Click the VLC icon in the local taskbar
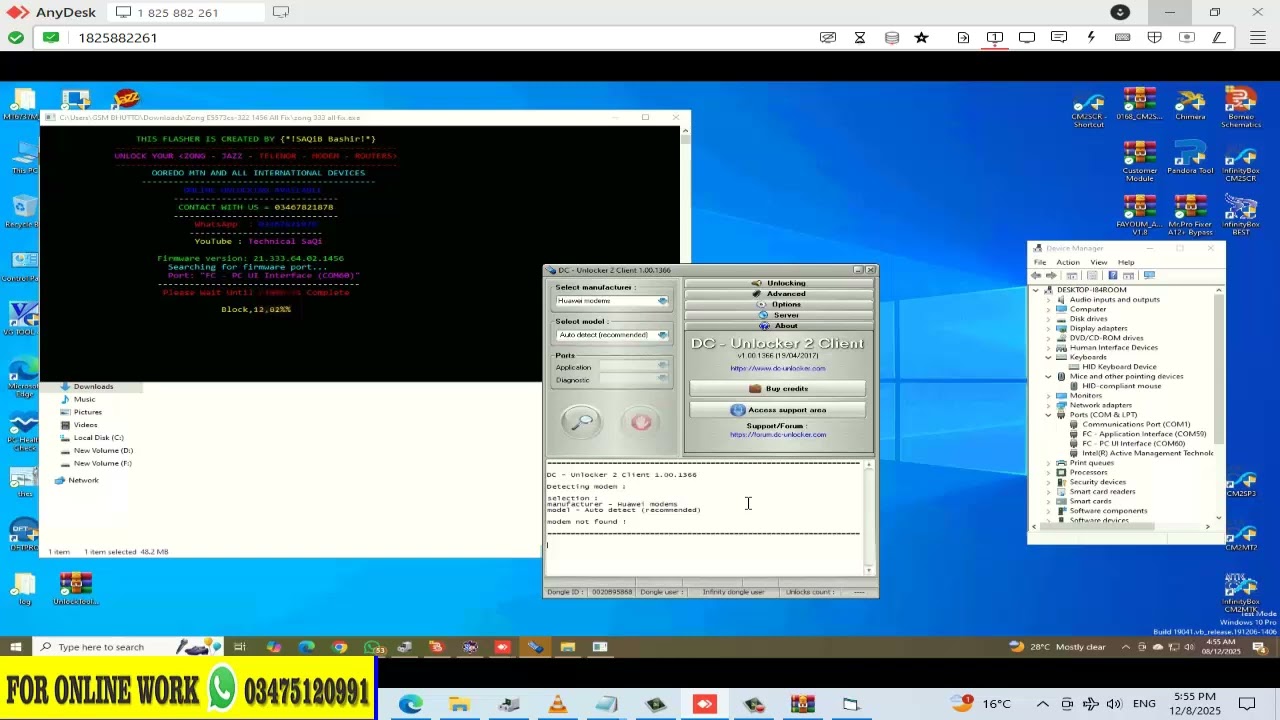1280x720 pixels. point(558,704)
